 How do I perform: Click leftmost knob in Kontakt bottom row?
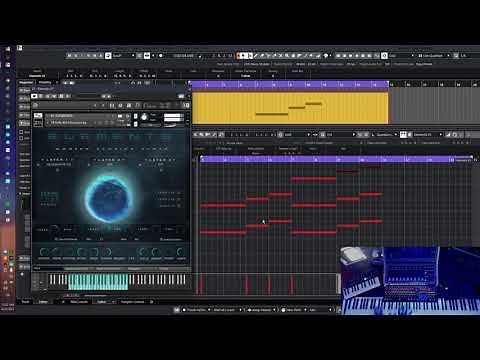click(44, 252)
